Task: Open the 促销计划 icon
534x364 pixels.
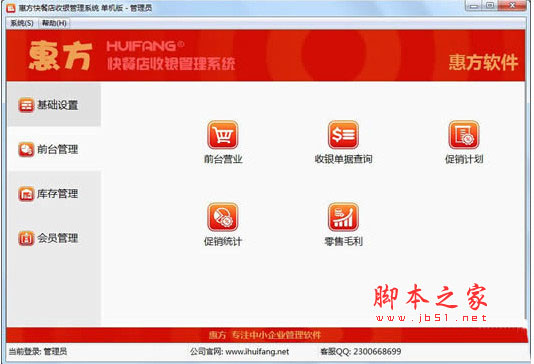Action: tap(464, 135)
